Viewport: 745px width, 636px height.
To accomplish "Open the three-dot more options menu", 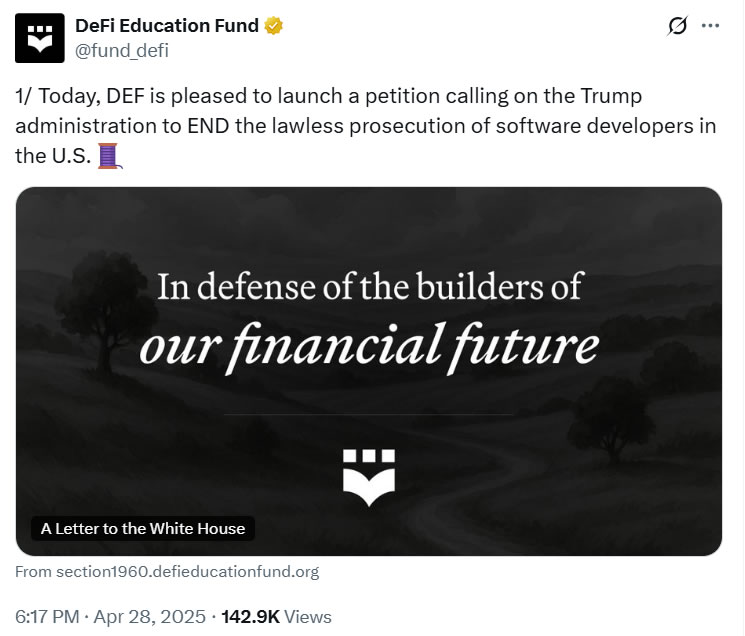I will click(711, 27).
